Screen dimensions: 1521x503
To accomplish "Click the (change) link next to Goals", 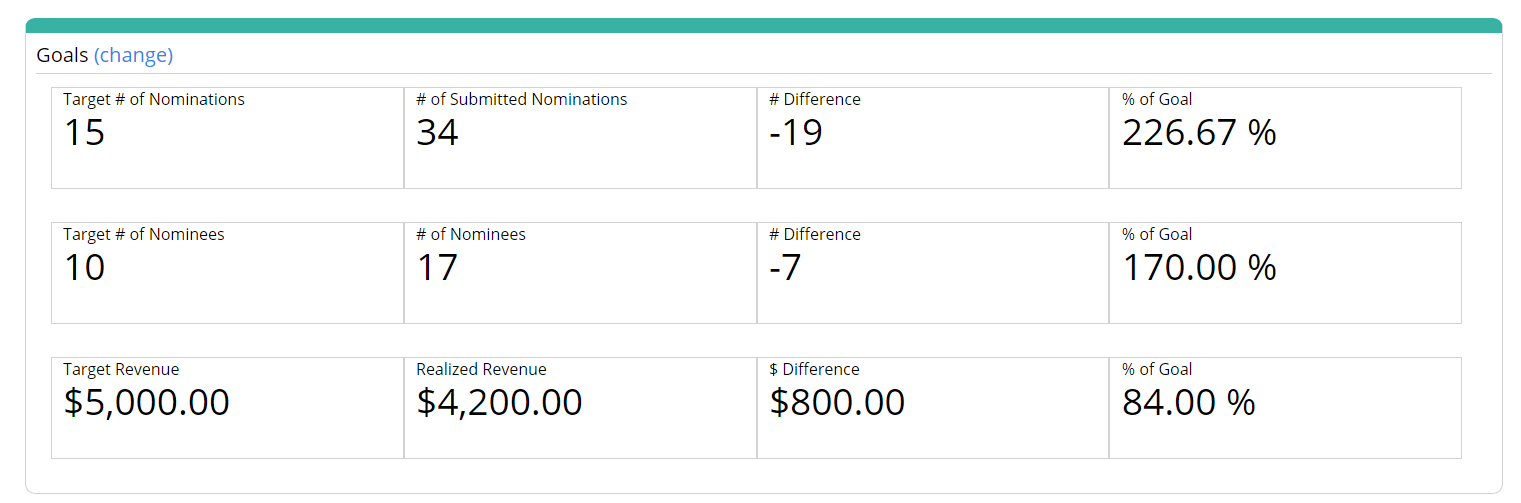I will pyautogui.click(x=133, y=55).
